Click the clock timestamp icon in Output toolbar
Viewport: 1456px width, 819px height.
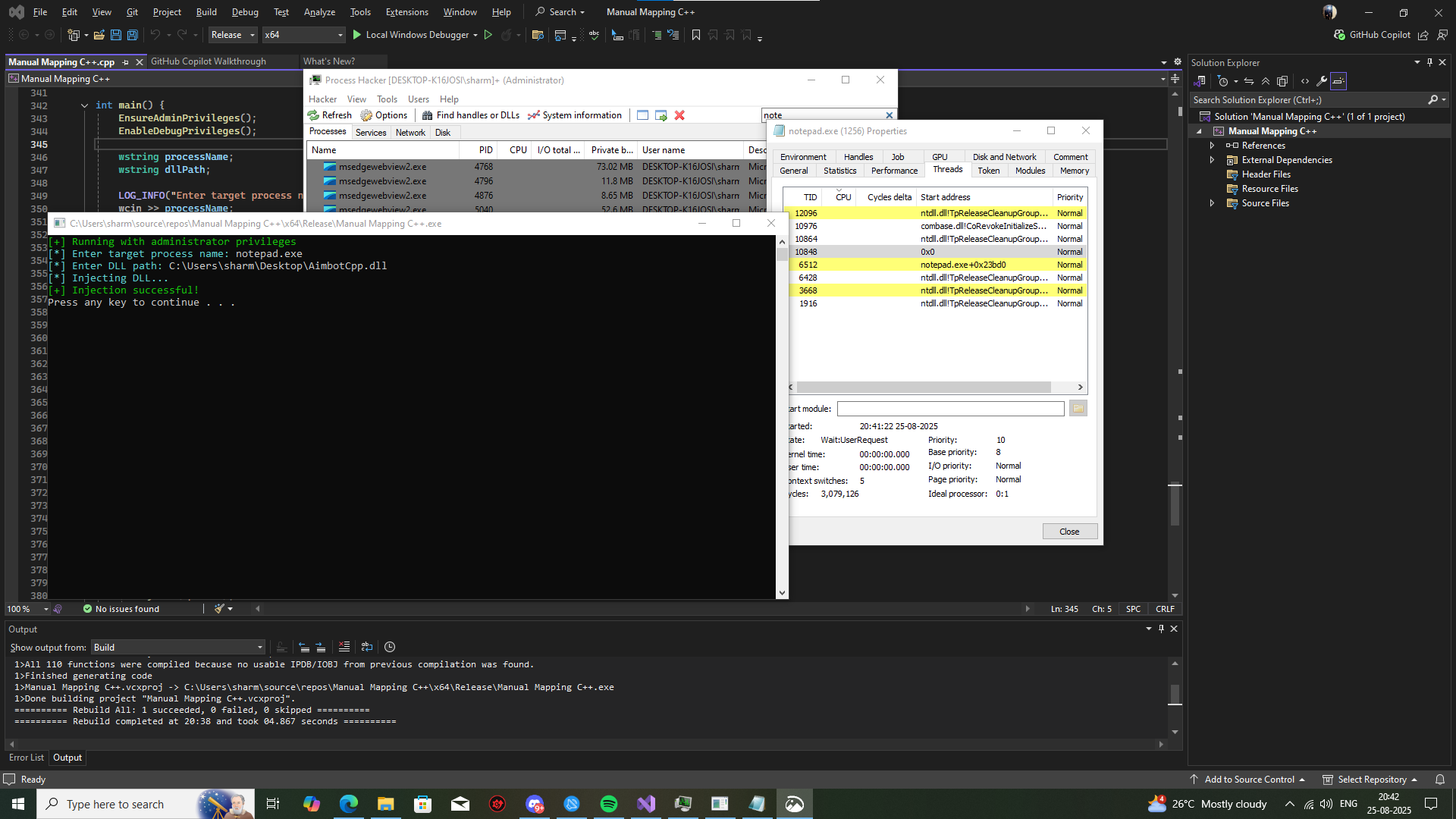point(390,647)
